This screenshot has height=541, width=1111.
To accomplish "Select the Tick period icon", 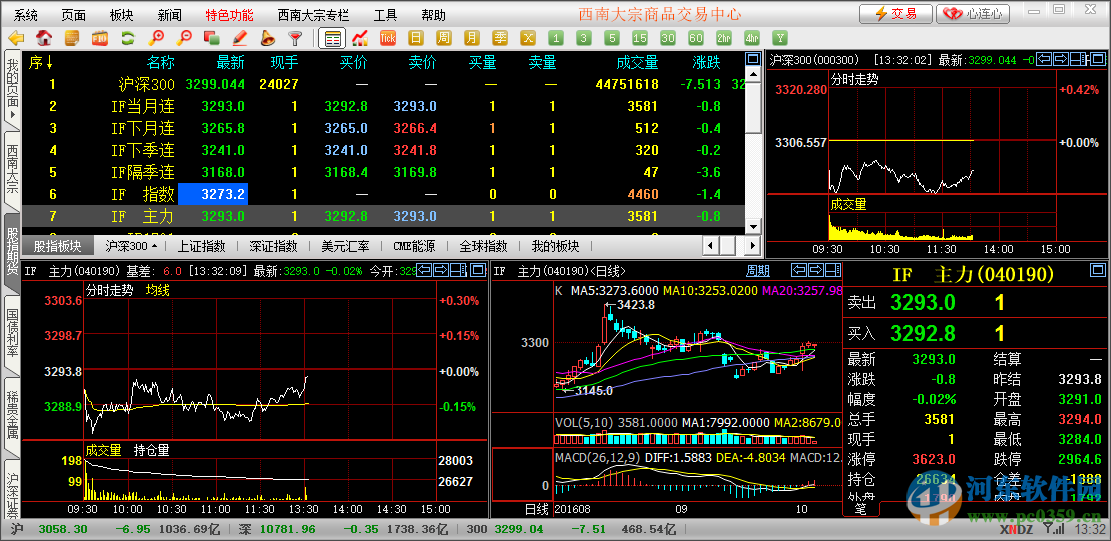I will 388,38.
